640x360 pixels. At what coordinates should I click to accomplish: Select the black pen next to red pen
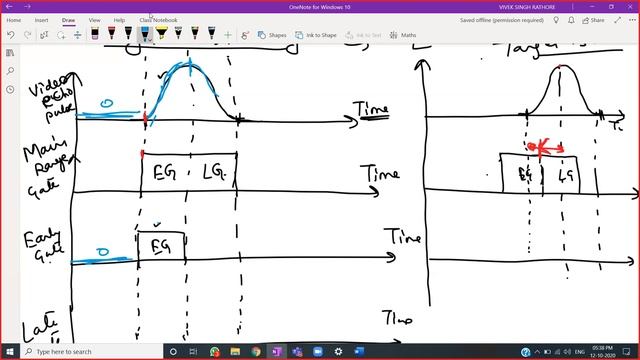(128, 33)
